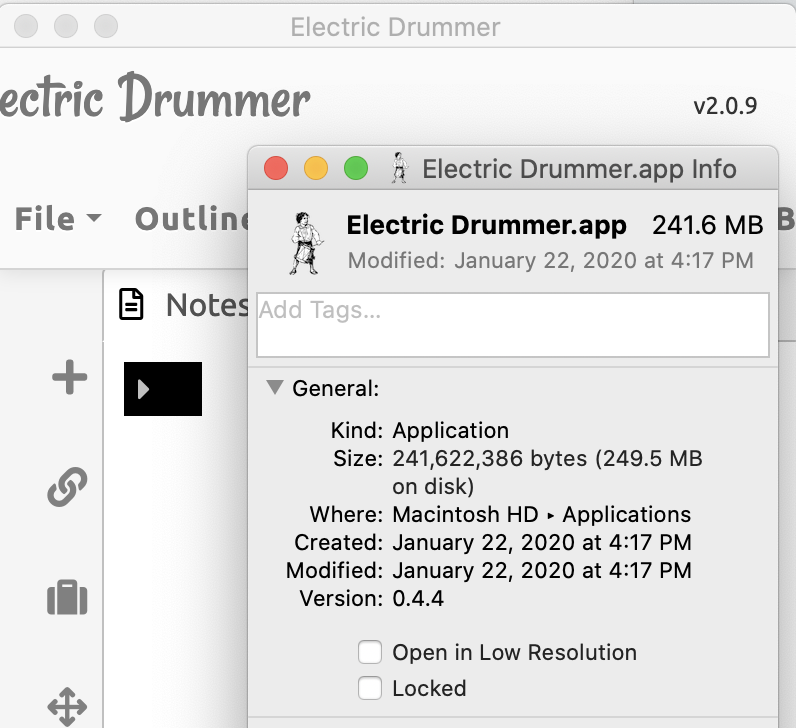Screen dimensions: 796x728
Task: Click the 241.6 MB size text
Action: (708, 225)
